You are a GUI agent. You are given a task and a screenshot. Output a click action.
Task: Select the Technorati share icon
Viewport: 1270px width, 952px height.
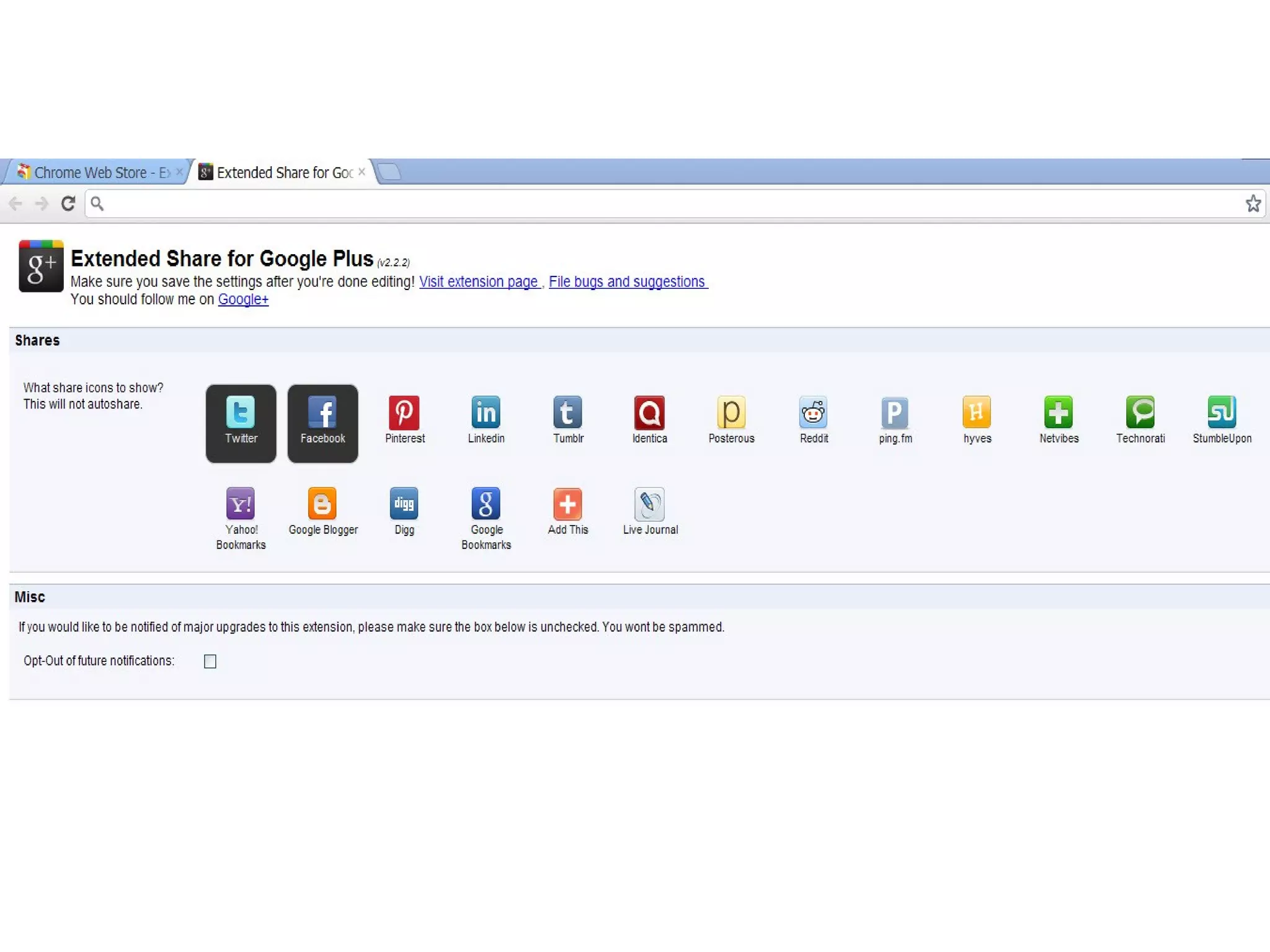(x=1140, y=413)
